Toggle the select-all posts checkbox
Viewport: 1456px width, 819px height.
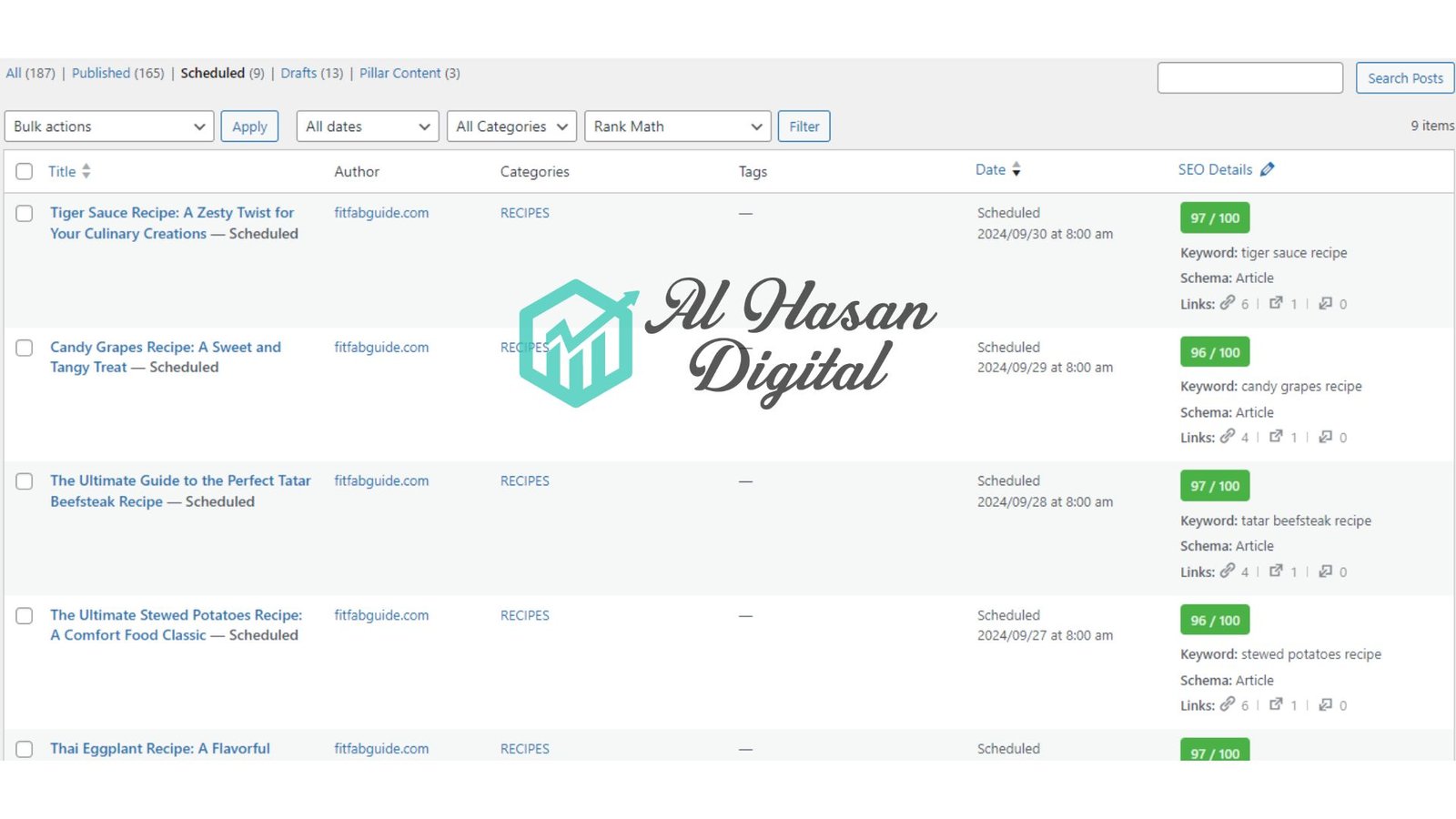pos(25,171)
